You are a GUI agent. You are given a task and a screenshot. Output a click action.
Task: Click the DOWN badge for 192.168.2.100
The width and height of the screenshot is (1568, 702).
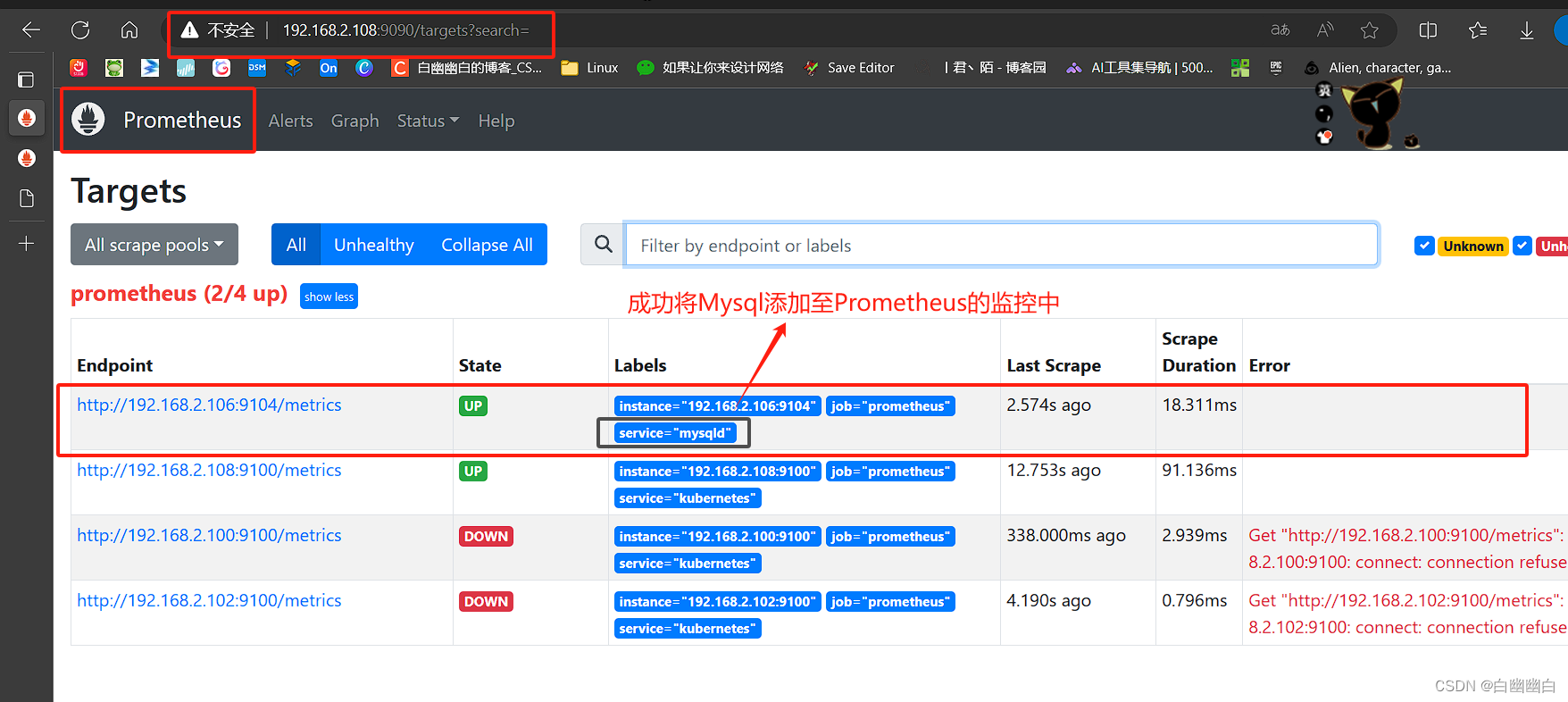pos(486,537)
